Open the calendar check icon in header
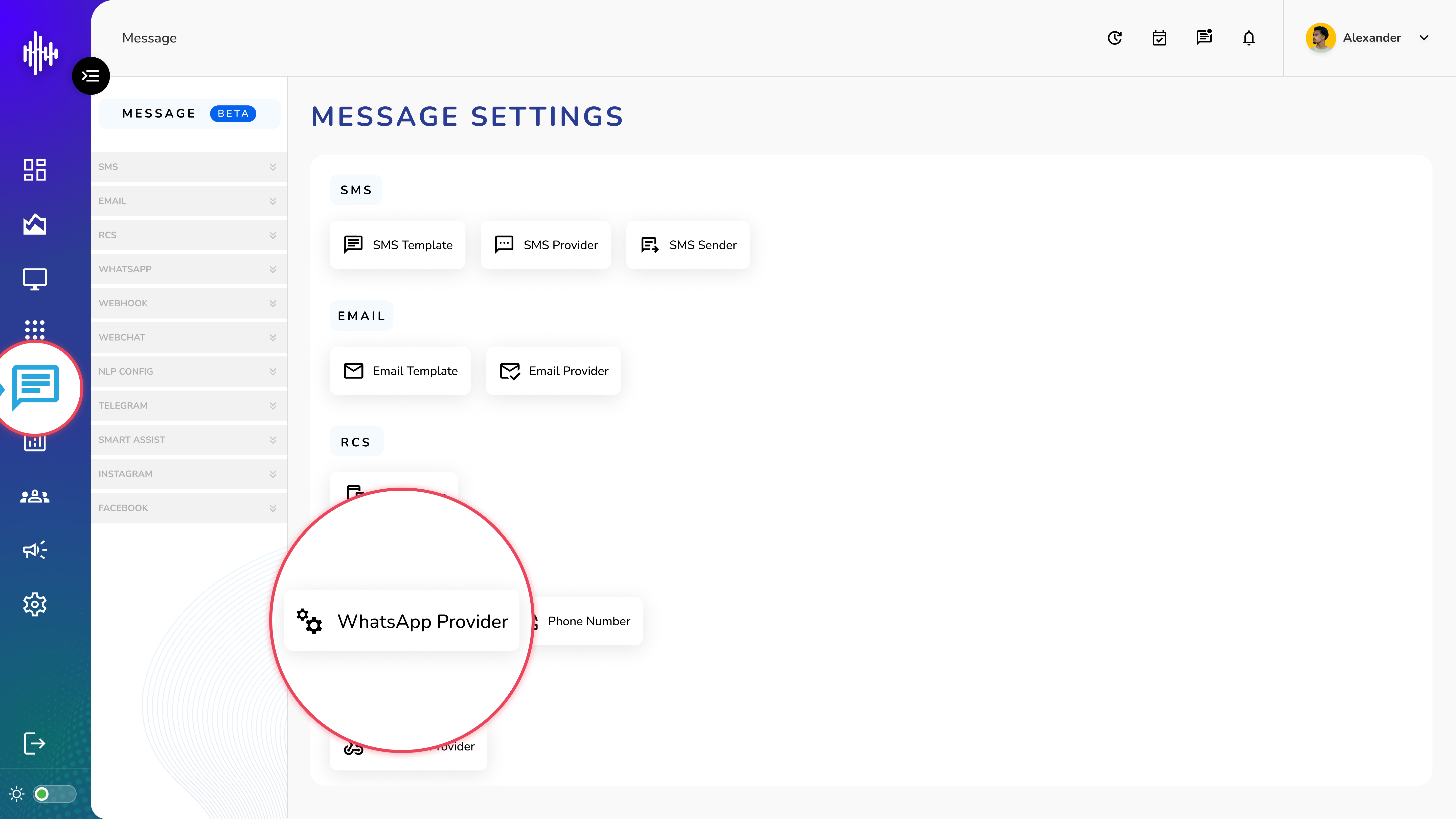1456x819 pixels. 1159,38
